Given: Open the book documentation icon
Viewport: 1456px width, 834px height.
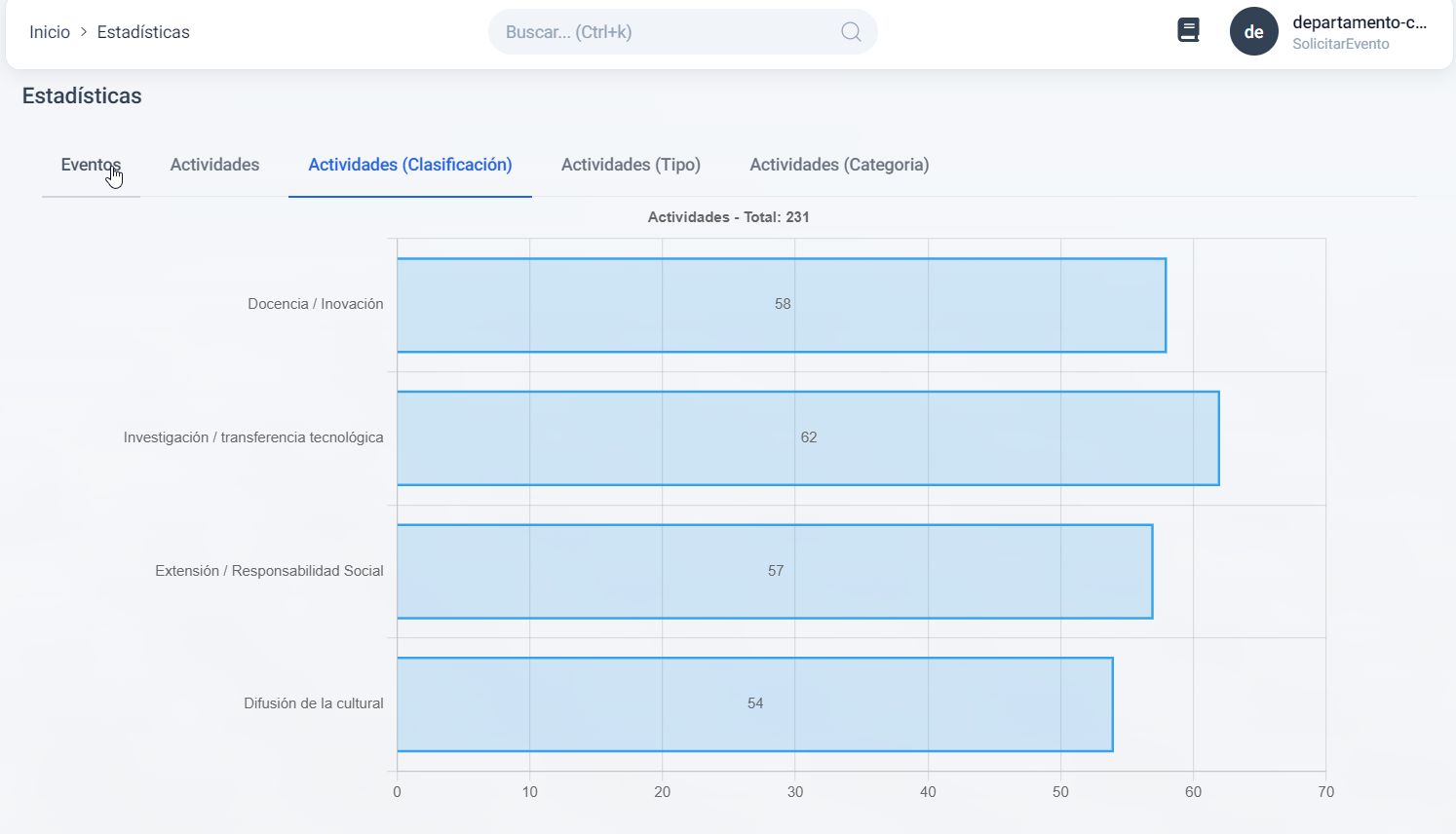Looking at the screenshot, I should (x=1188, y=31).
